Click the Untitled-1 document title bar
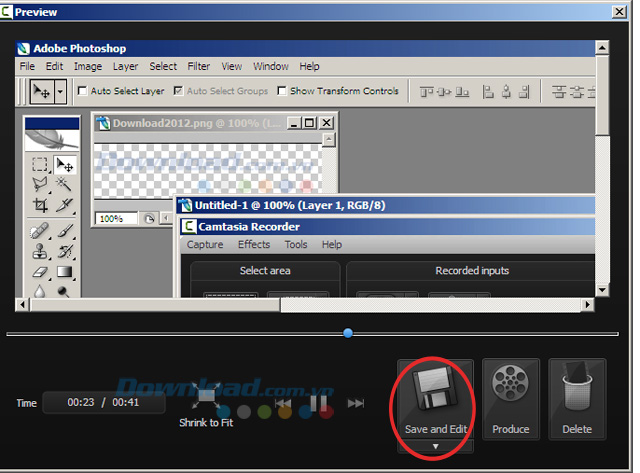 click(x=386, y=205)
